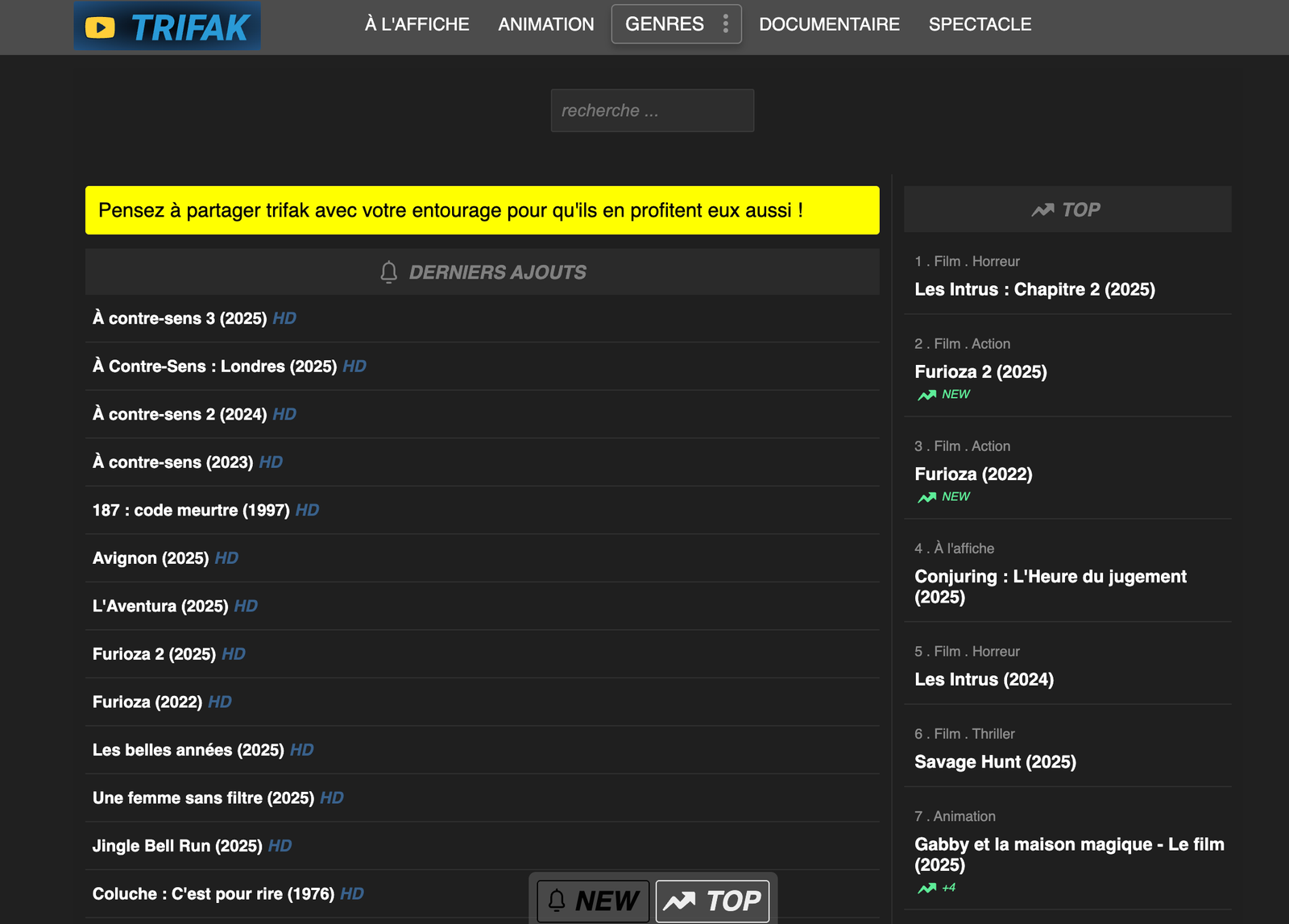Screen dimensions: 1289x924
Task: Click the green +4 trend icon under Gabby
Action: 927,888
